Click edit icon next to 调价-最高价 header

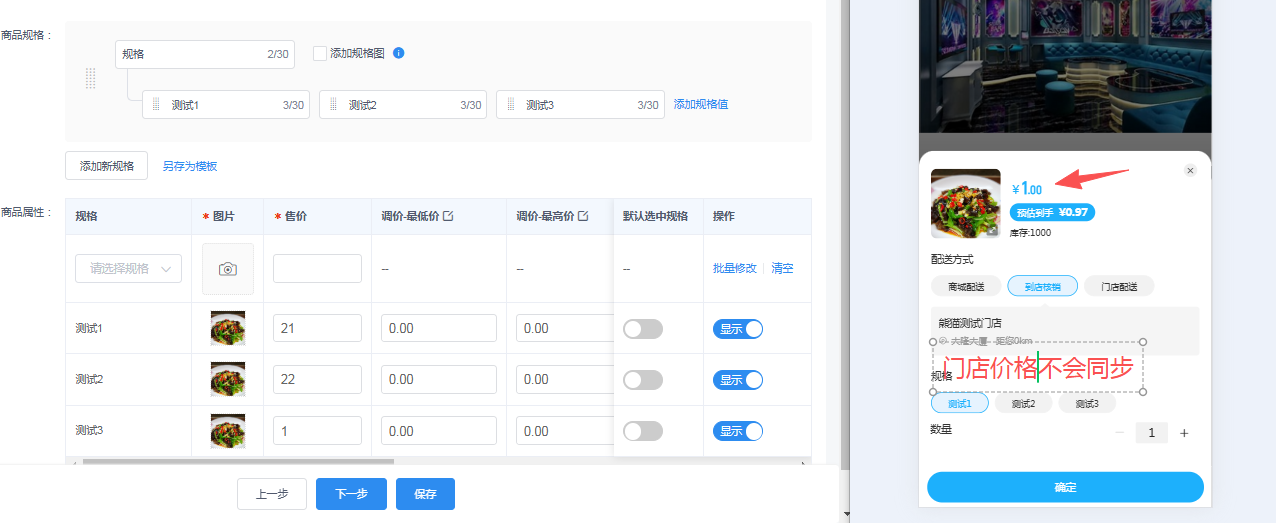click(x=583, y=216)
